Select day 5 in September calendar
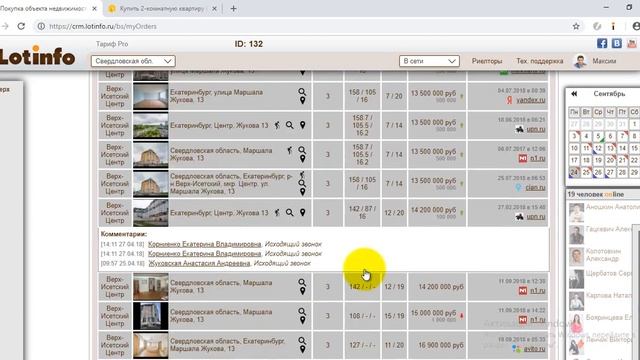 click(598, 136)
